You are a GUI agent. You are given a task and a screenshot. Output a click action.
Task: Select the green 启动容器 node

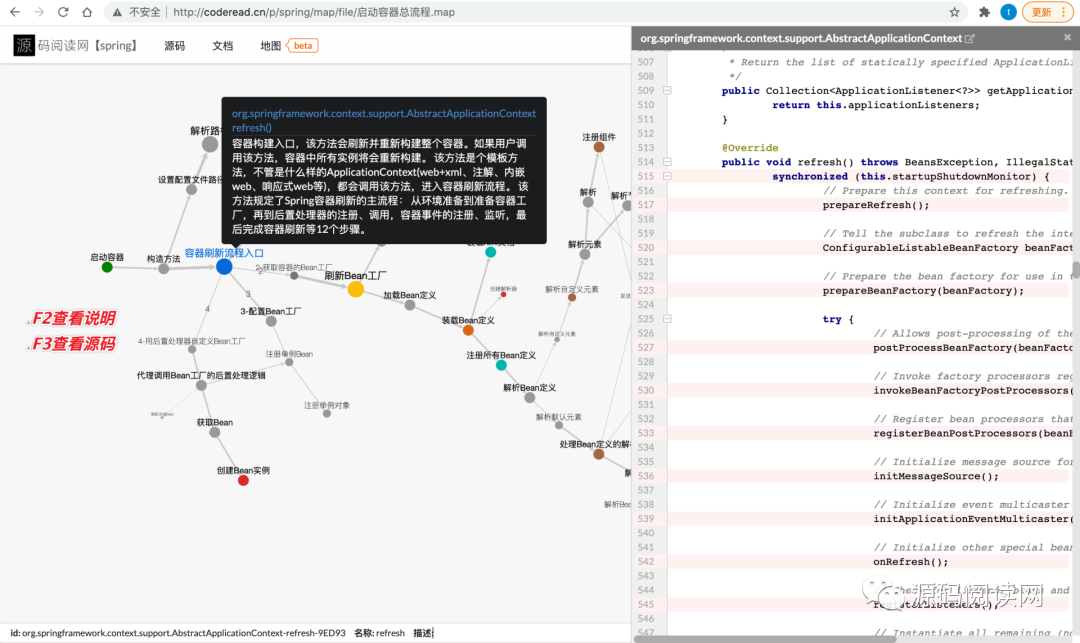tap(107, 267)
